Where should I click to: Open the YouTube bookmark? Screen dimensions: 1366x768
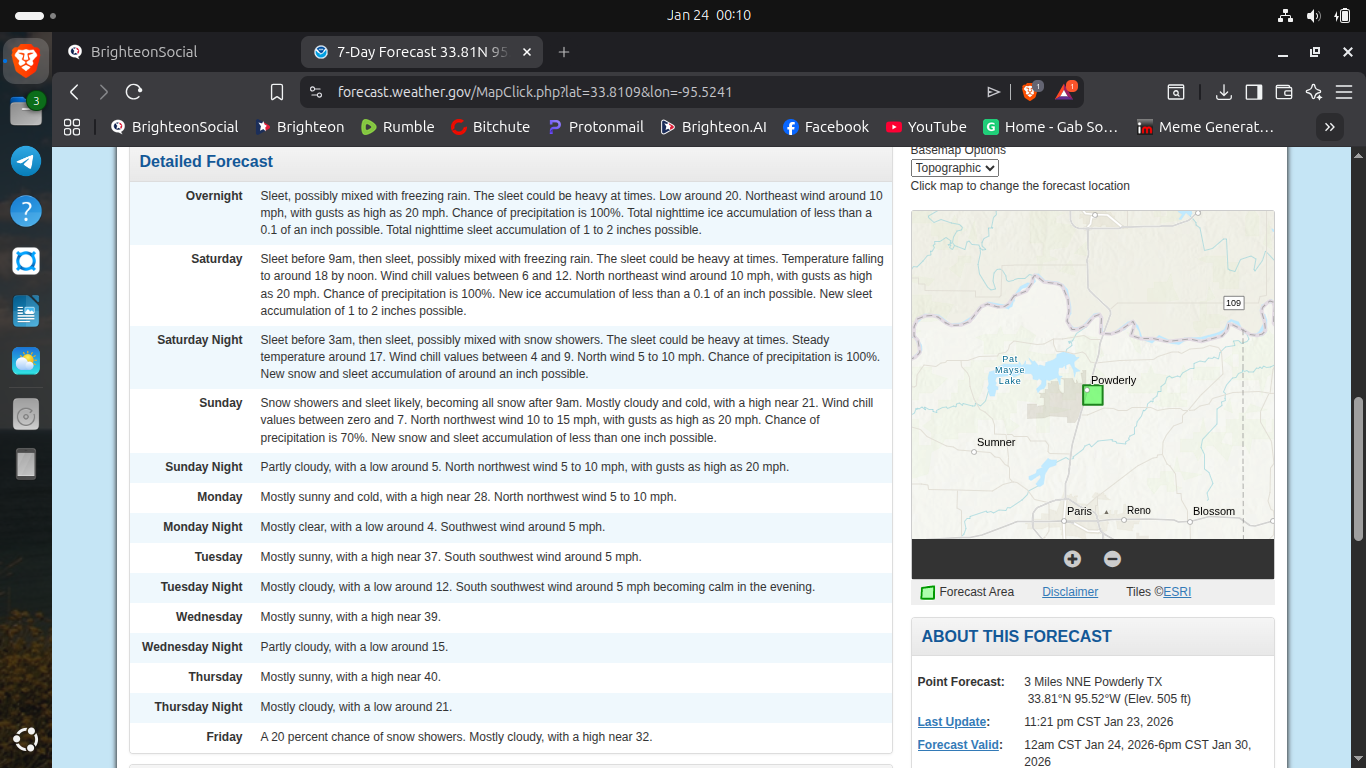tap(925, 127)
